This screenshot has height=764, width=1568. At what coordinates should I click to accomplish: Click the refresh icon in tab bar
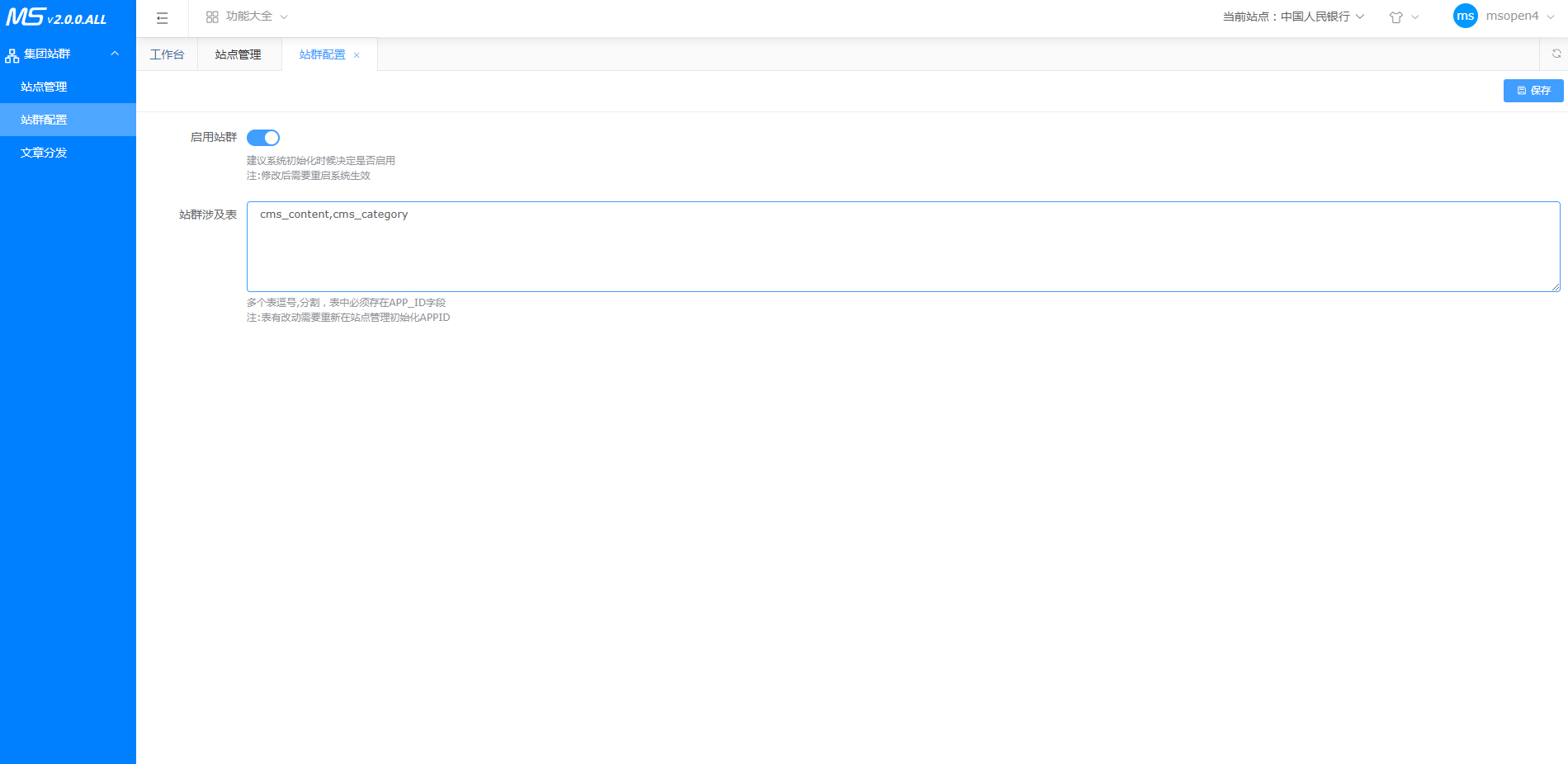[x=1556, y=54]
